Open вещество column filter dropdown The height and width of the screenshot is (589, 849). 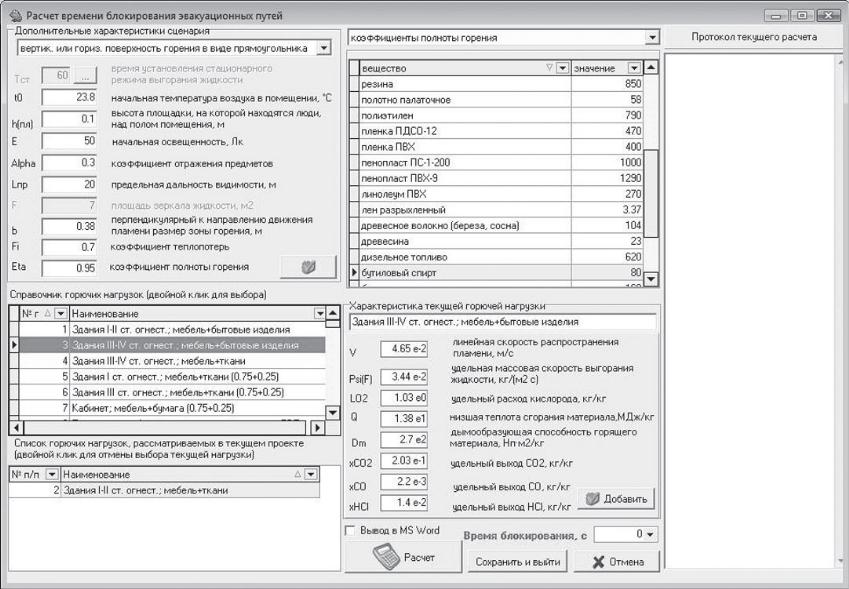(563, 68)
